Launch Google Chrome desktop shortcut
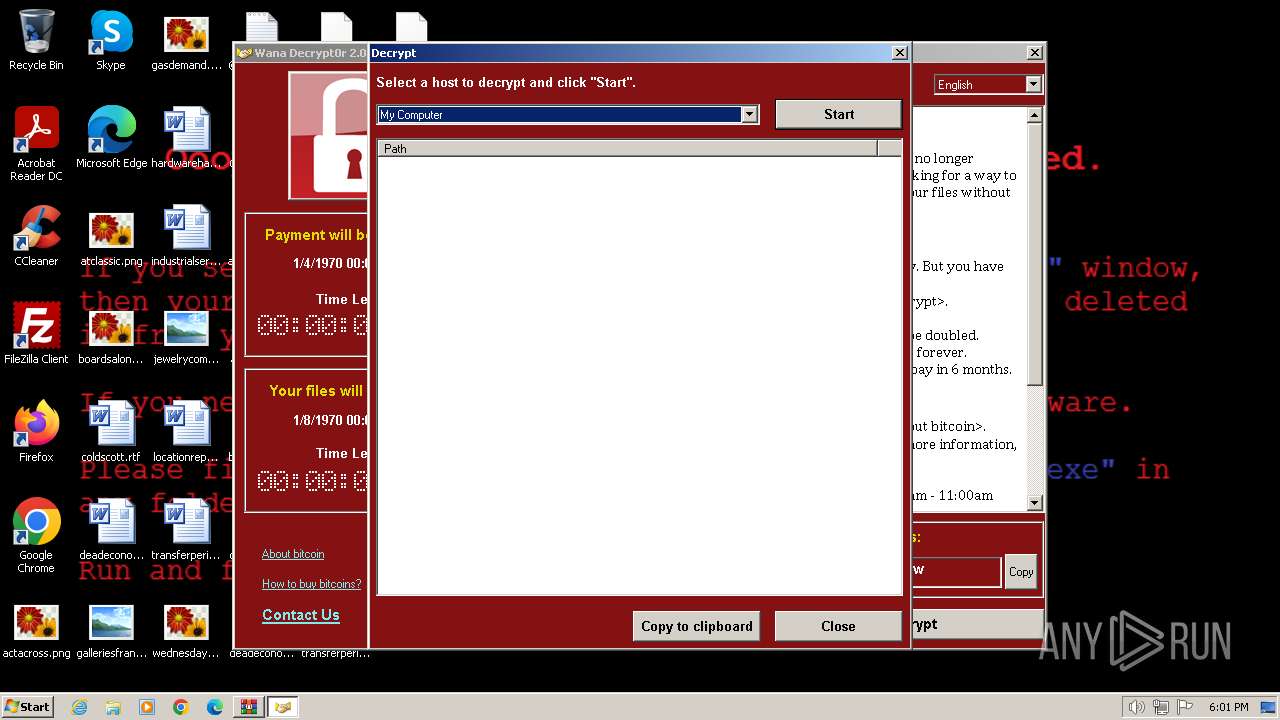The height and width of the screenshot is (720, 1280). tap(36, 536)
